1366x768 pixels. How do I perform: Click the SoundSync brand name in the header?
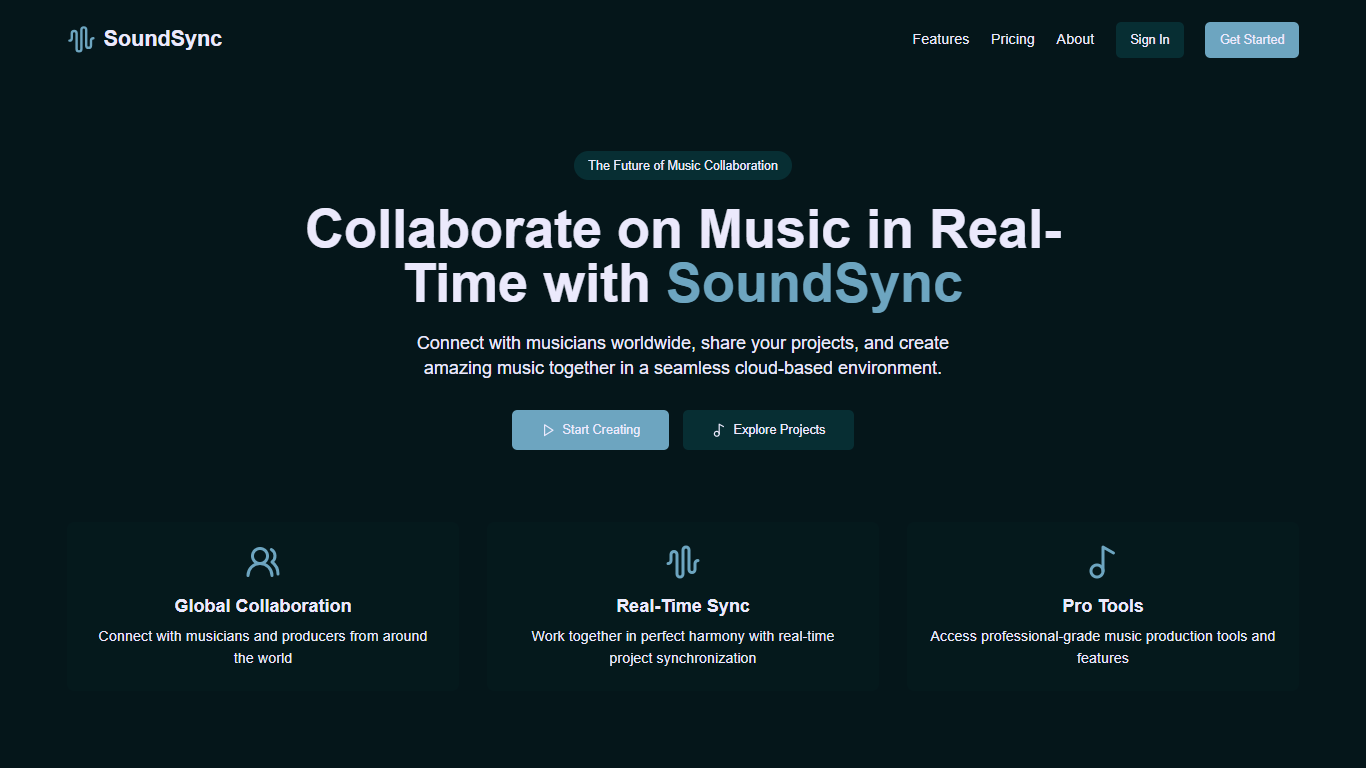tap(162, 39)
